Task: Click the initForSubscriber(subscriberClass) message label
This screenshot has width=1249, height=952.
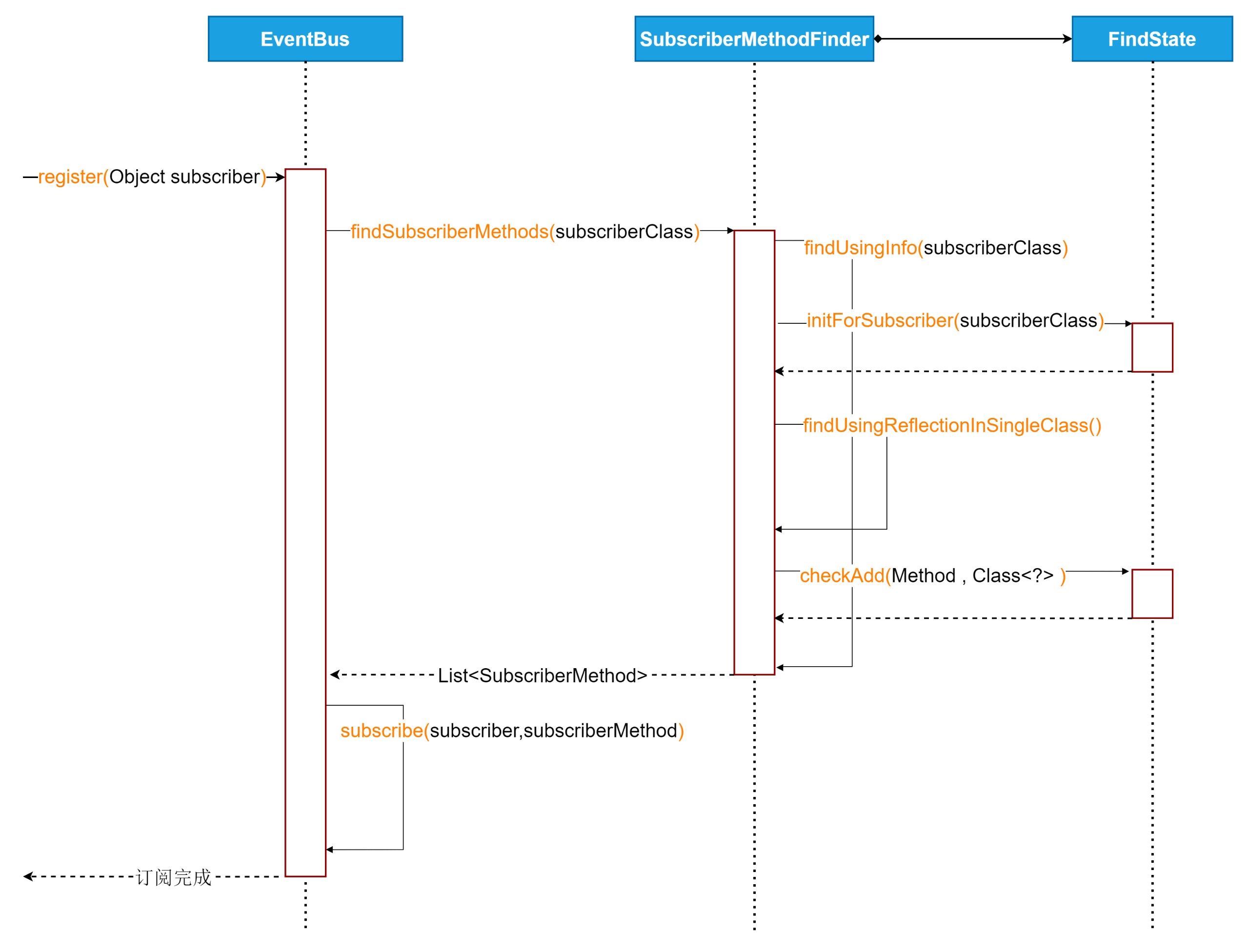Action: click(955, 321)
